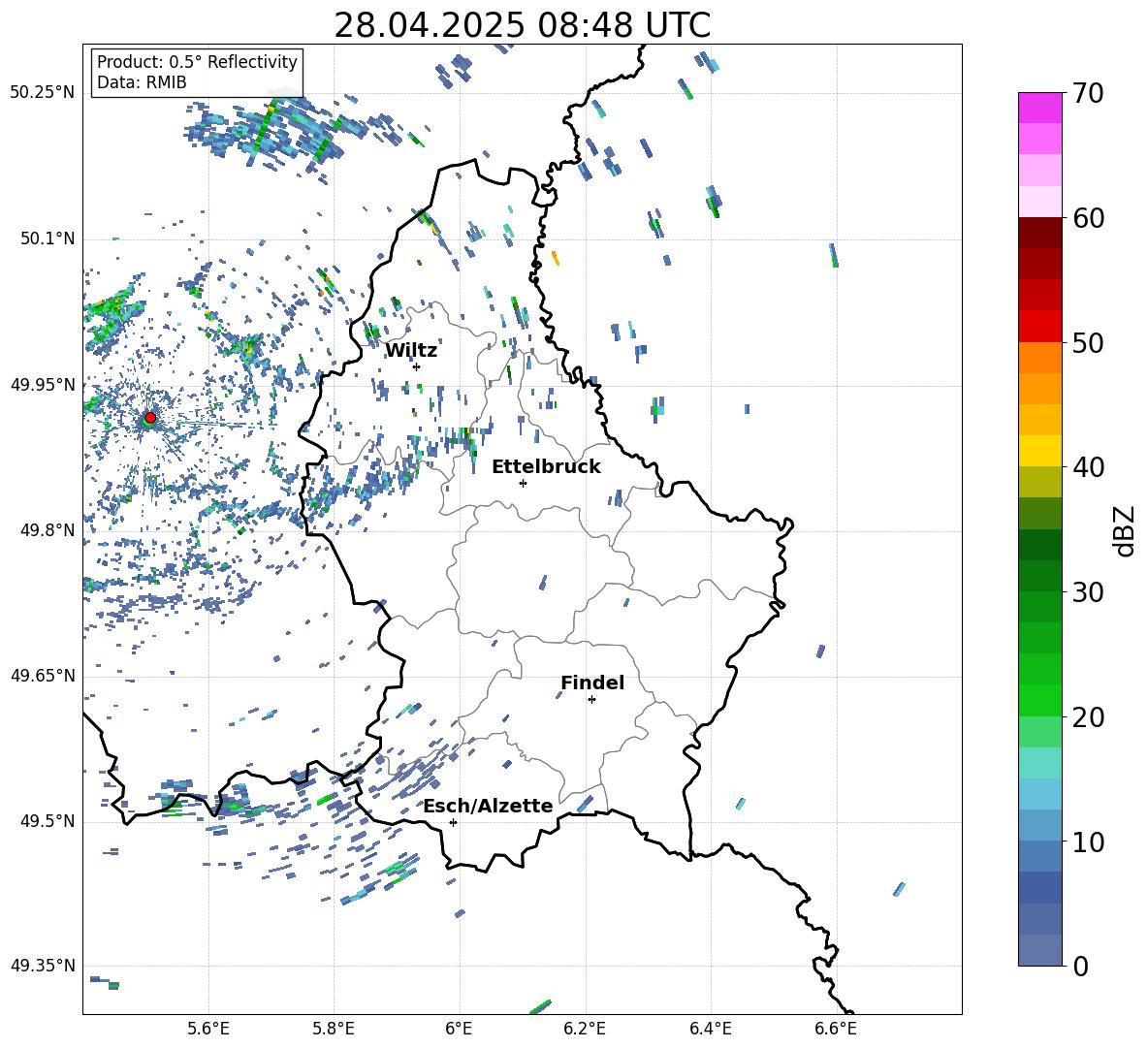Click the cross marker below Findel
This screenshot has width=1148, height=1048.
(591, 700)
